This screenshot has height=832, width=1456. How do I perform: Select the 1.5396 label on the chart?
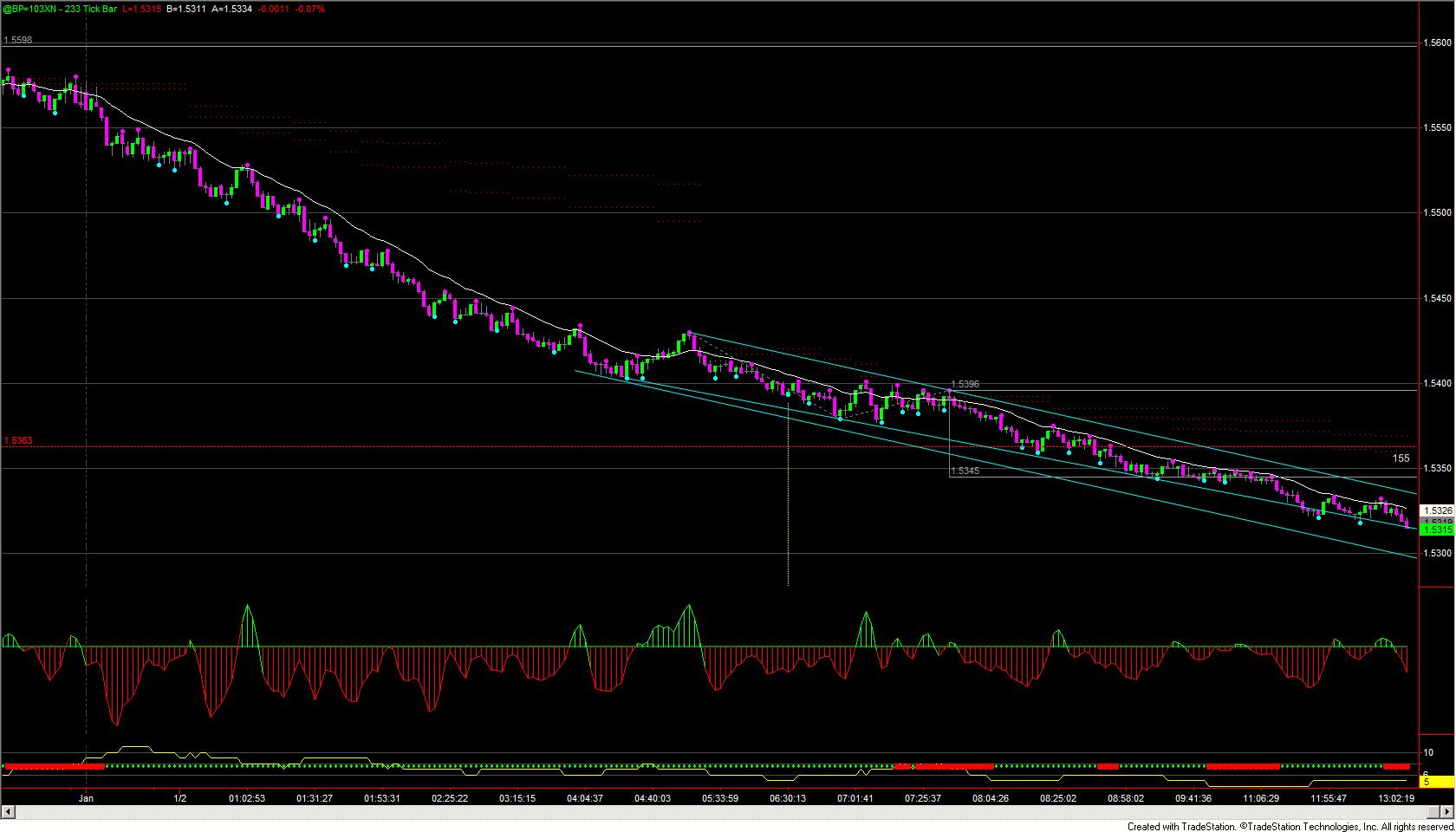(x=965, y=384)
